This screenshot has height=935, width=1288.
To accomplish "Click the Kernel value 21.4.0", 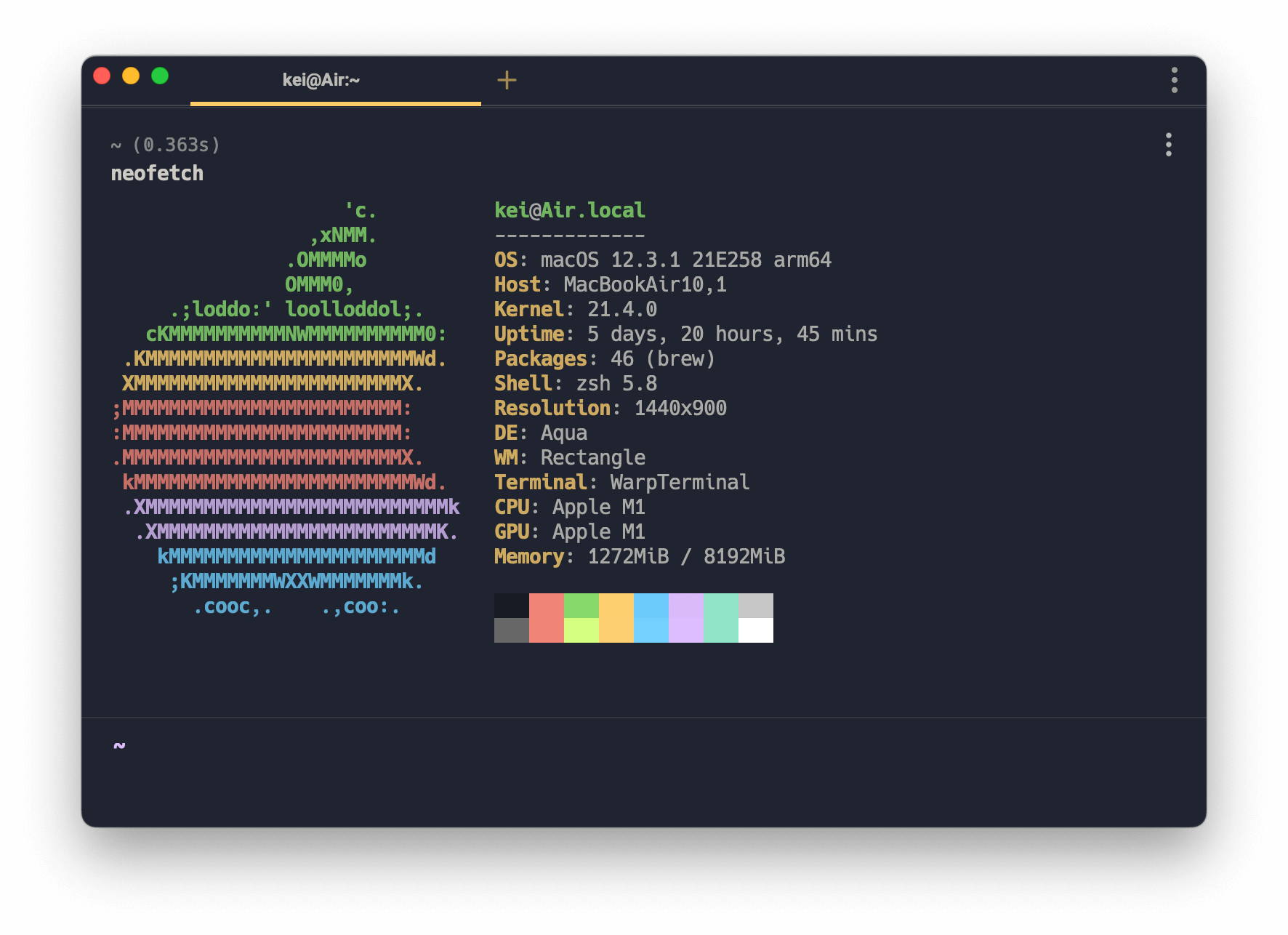I will point(622,309).
